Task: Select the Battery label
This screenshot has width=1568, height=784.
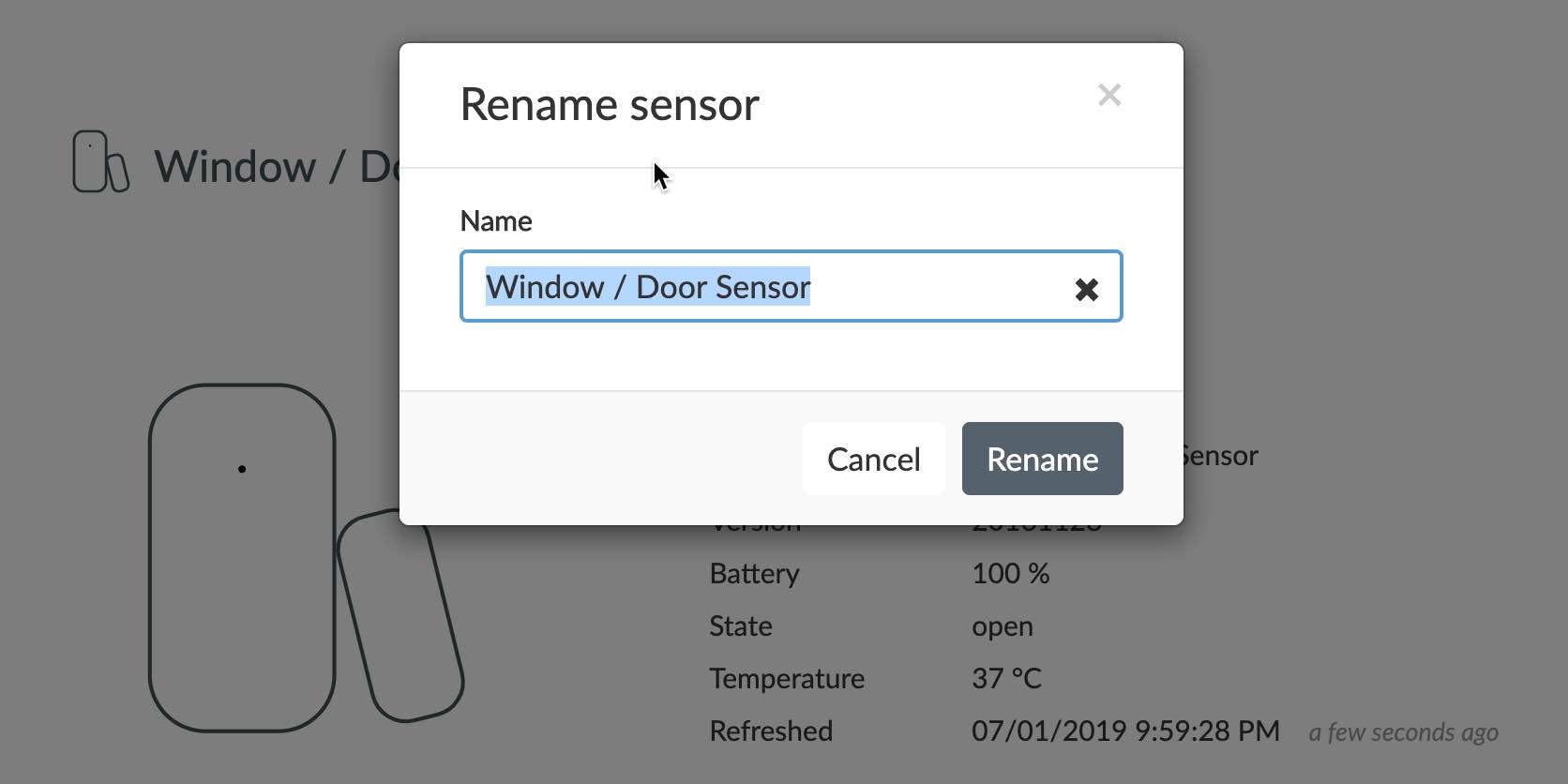Action: pos(754,574)
